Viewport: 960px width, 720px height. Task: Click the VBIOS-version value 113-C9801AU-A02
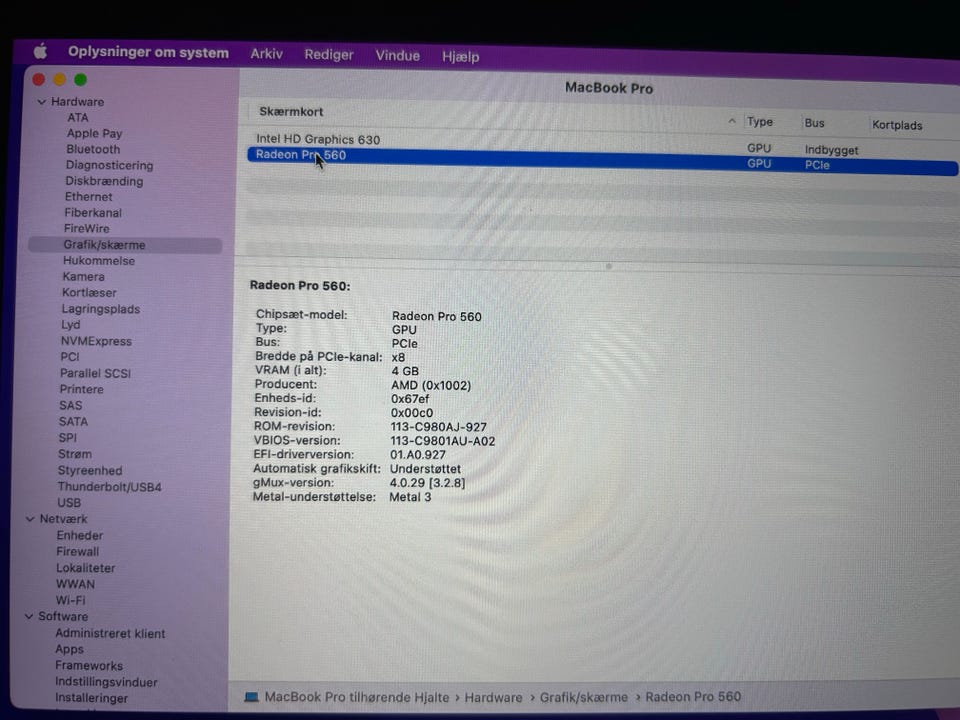coord(443,441)
